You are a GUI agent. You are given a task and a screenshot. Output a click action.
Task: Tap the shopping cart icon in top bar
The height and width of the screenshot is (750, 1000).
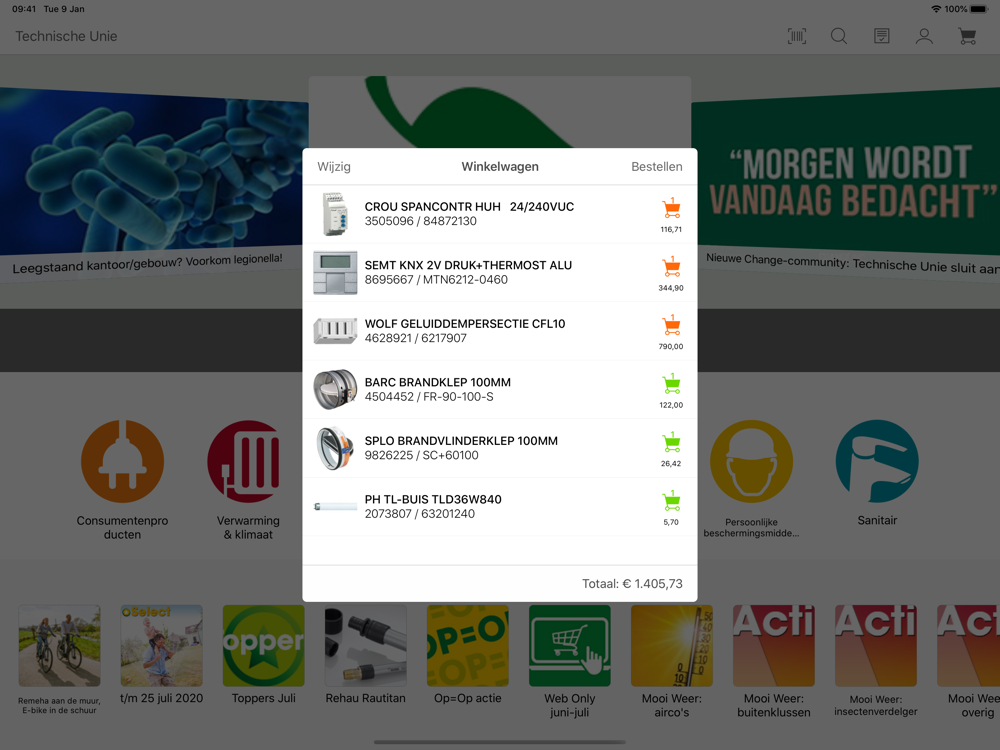(967, 36)
